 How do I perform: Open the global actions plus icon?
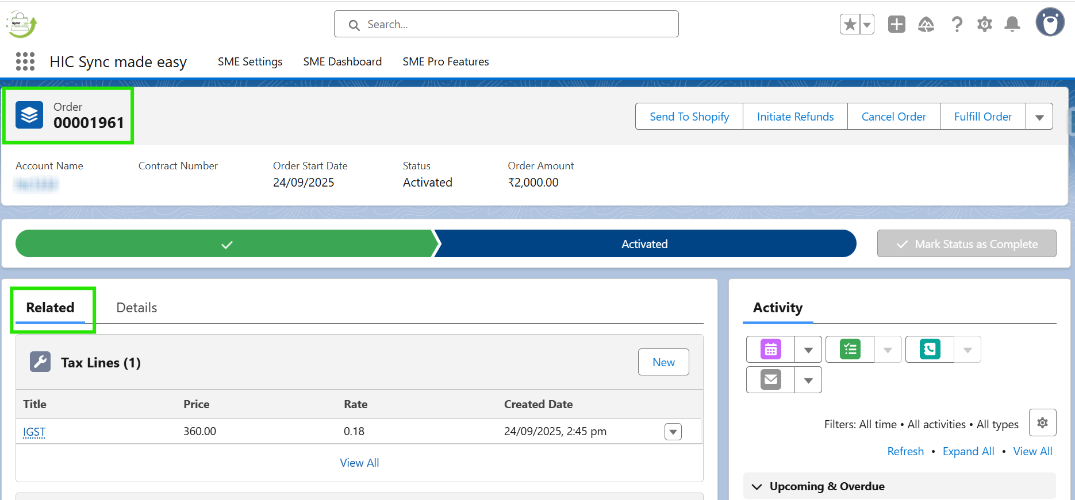896,24
